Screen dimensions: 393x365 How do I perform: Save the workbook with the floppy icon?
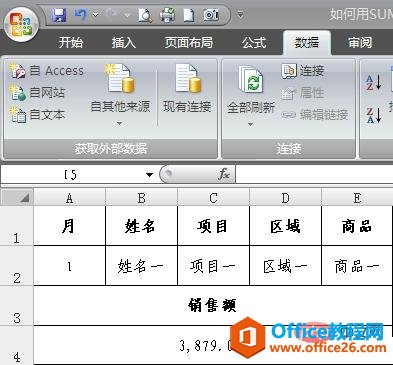[59, 15]
